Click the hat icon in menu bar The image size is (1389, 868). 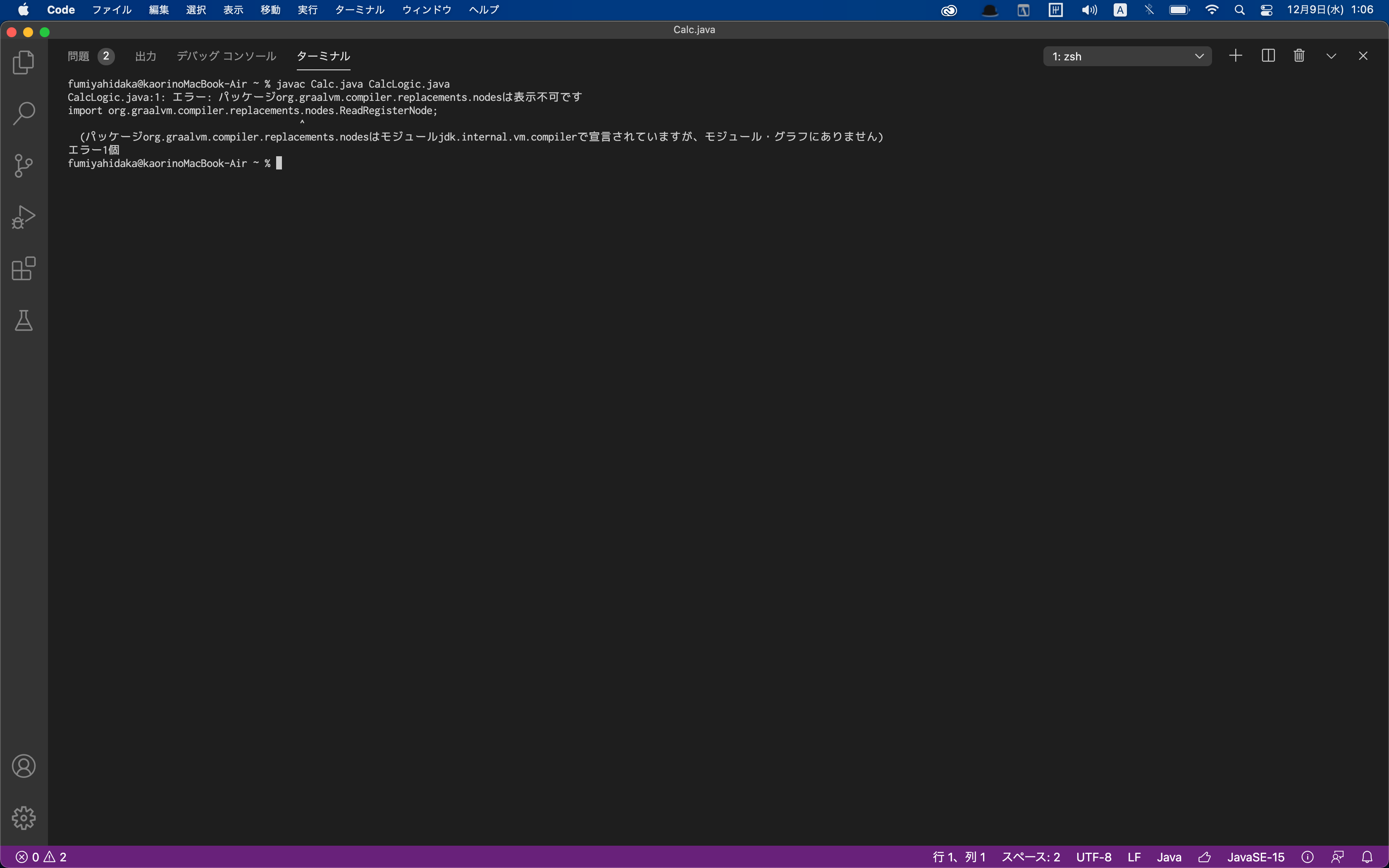[x=990, y=10]
